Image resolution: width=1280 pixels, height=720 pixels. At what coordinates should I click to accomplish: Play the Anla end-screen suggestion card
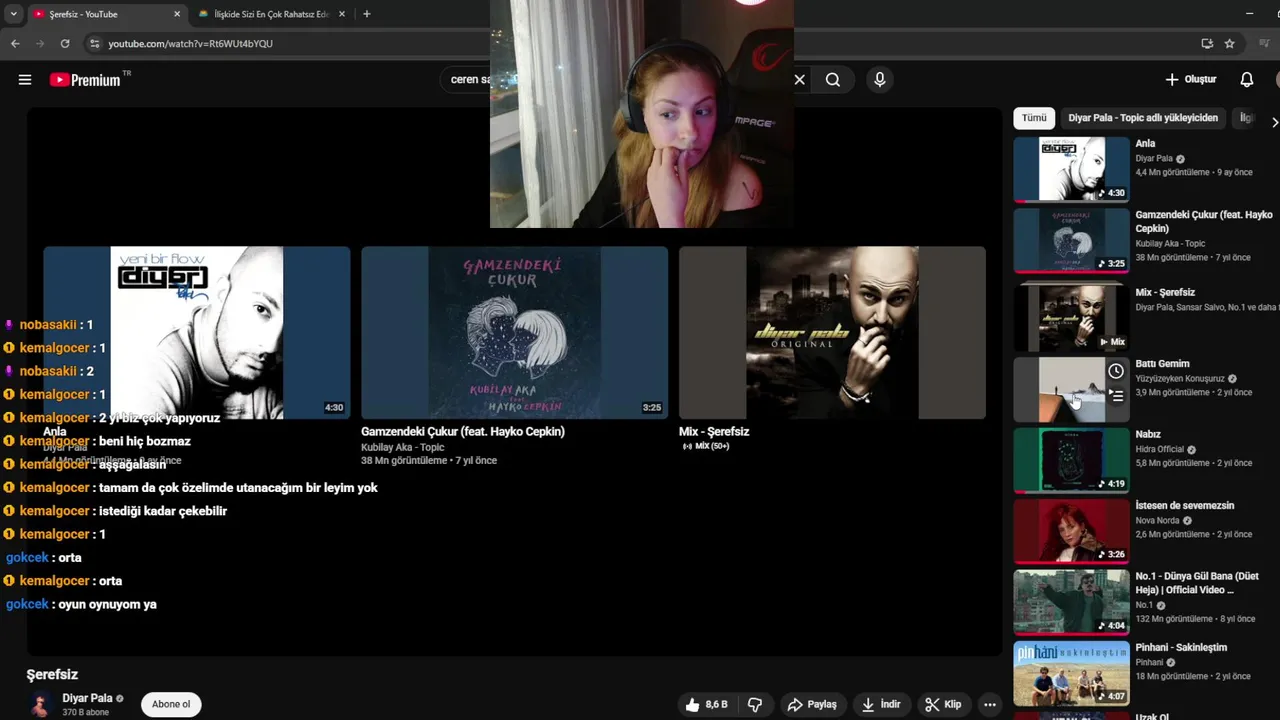197,332
